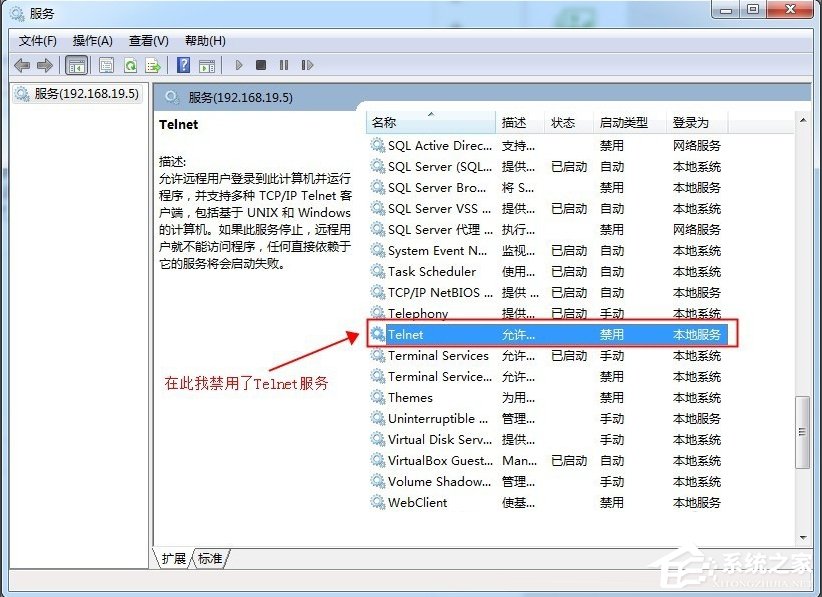The height and width of the screenshot is (597, 822).
Task: Stop the service using the stop icon
Action: point(261,65)
